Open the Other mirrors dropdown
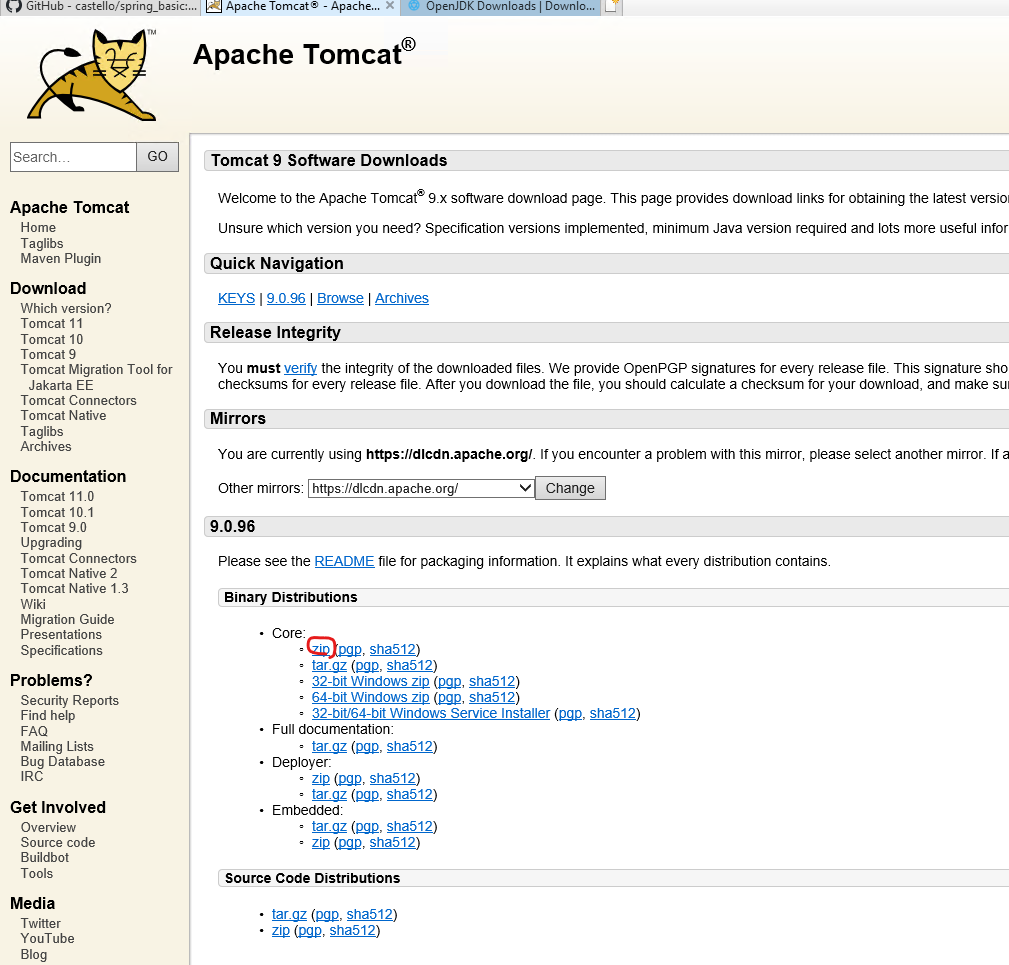1009x965 pixels. pyautogui.click(x=421, y=488)
